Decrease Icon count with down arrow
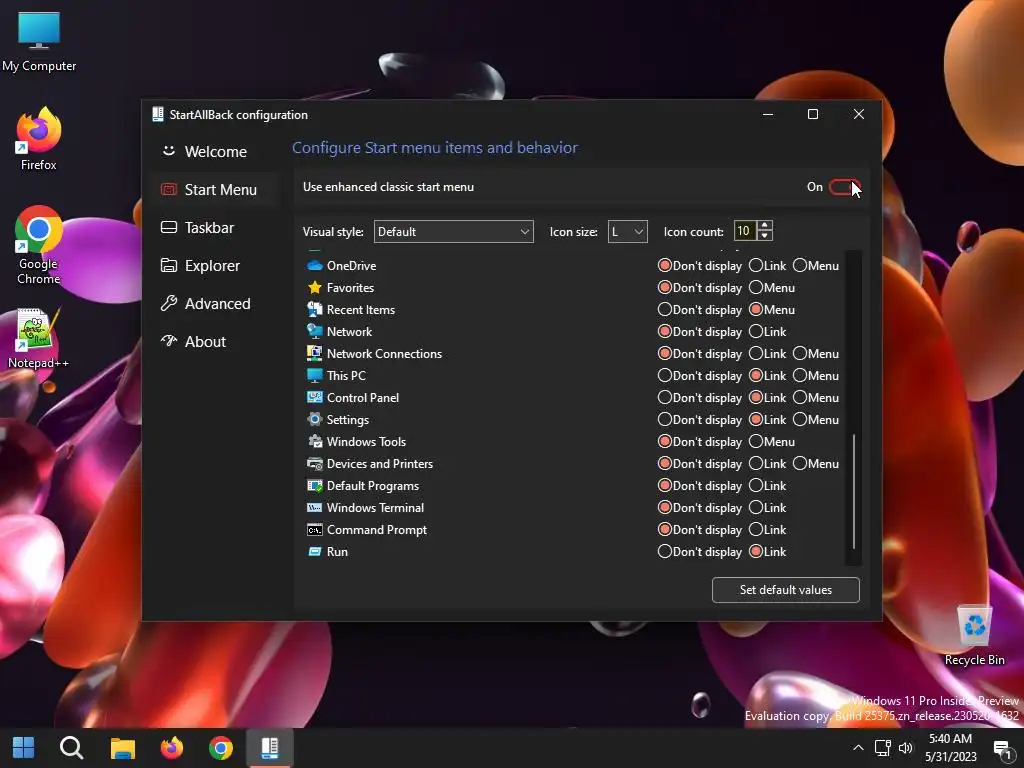This screenshot has height=768, width=1024. (x=765, y=236)
